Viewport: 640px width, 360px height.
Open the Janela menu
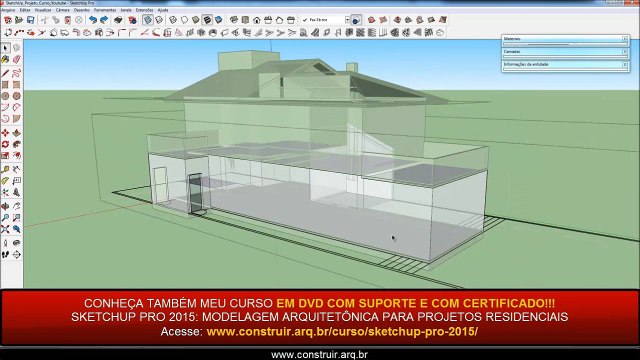pos(126,10)
